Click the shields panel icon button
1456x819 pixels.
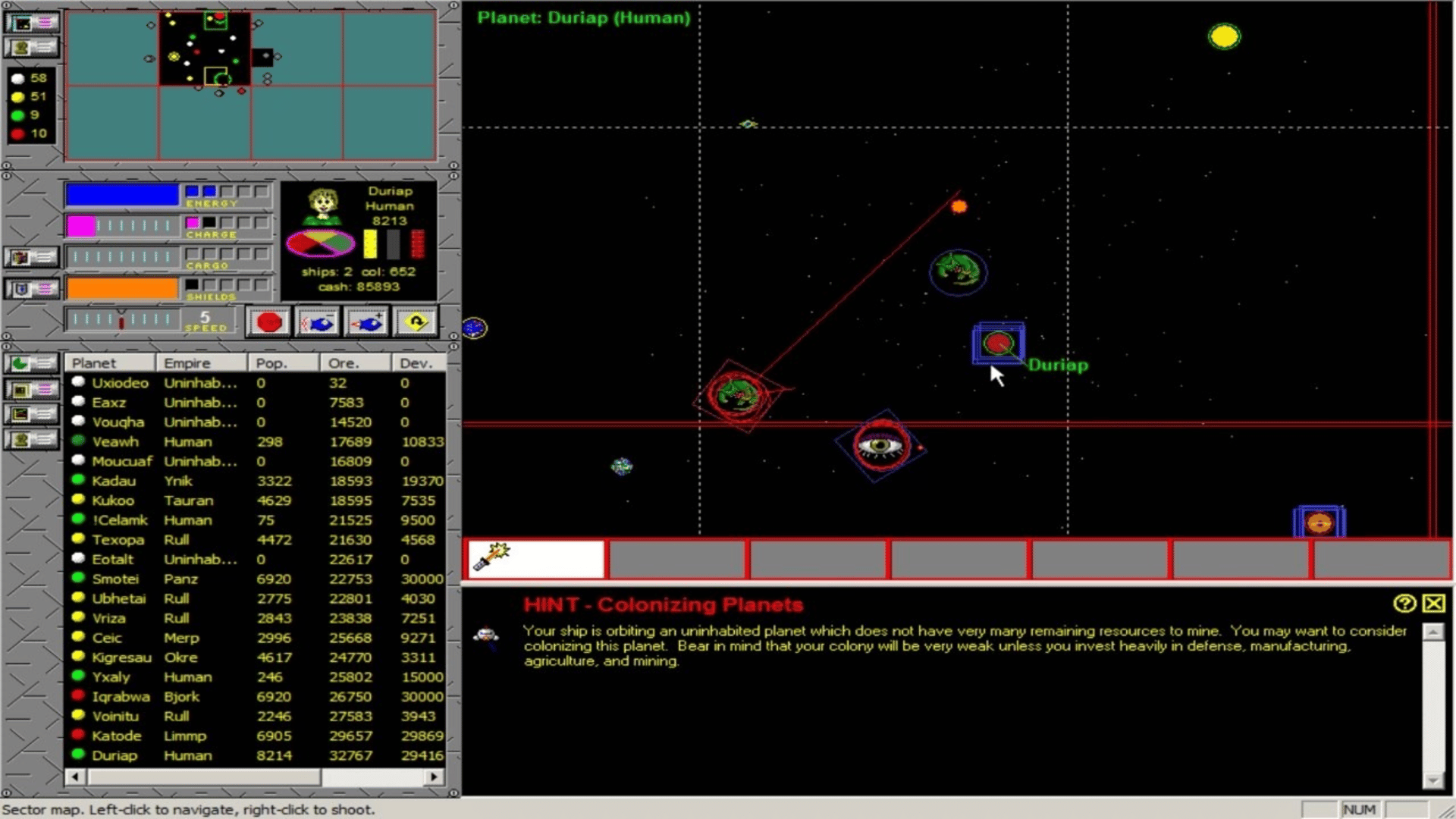coord(31,289)
